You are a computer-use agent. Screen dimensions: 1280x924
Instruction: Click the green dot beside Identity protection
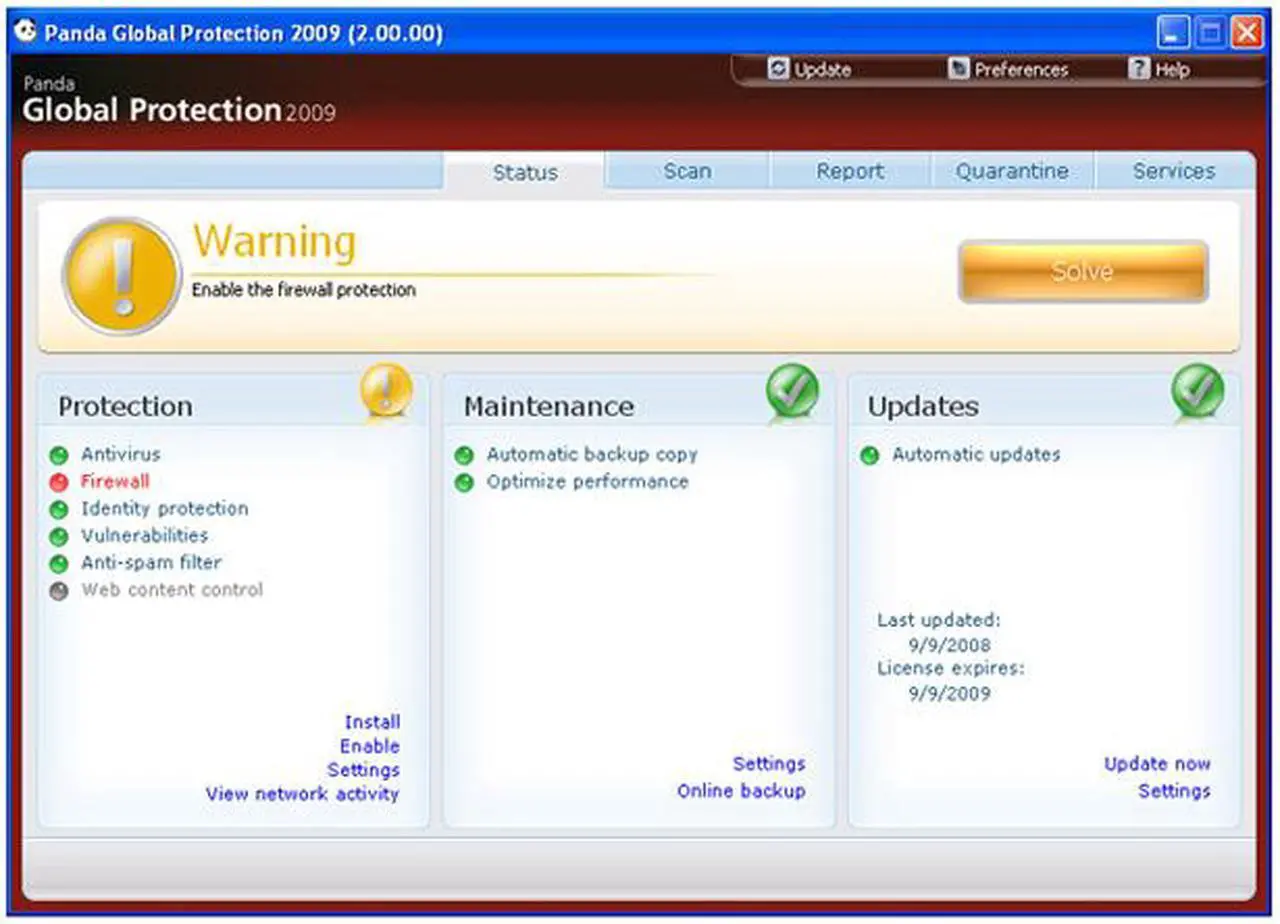coord(59,509)
